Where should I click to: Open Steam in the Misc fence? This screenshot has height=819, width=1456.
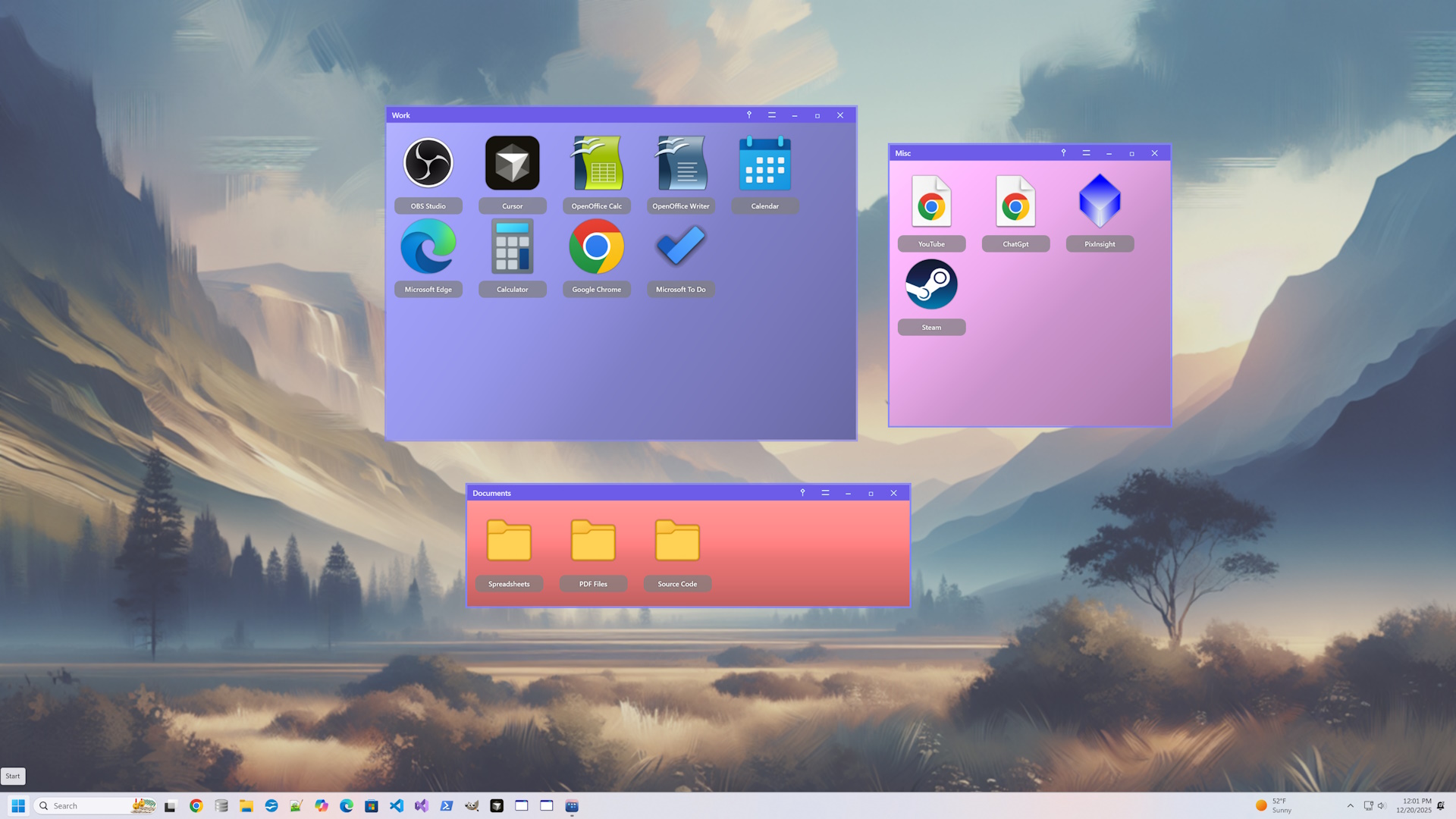[931, 284]
